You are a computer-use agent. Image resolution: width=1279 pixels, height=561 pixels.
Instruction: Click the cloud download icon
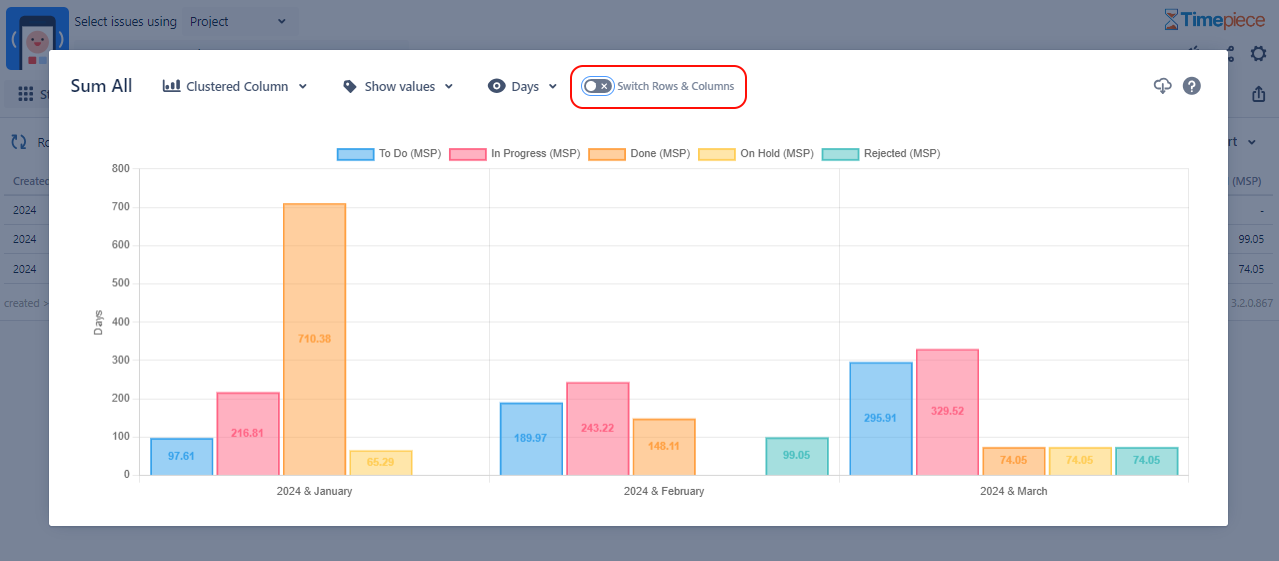(x=1162, y=86)
